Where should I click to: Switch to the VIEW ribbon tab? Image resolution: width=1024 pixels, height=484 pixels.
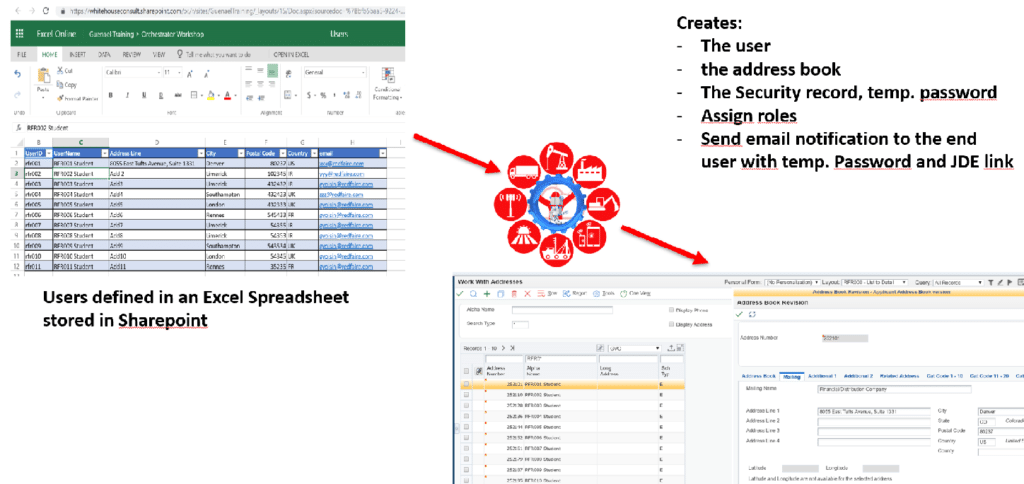(x=159, y=55)
